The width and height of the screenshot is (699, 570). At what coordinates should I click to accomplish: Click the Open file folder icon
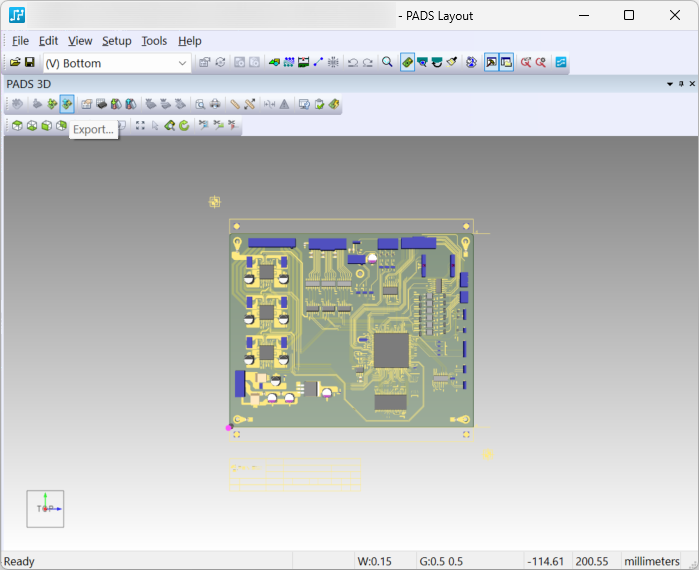tap(15, 62)
